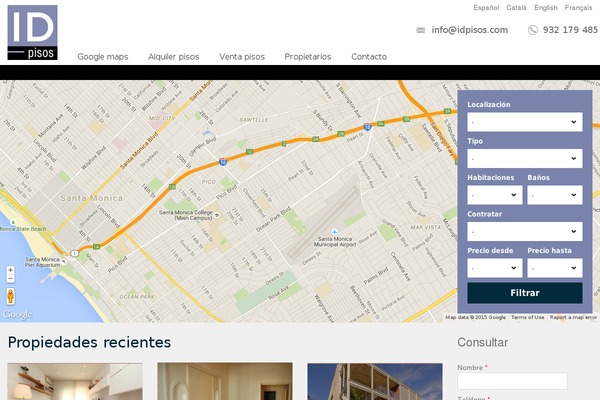
Task: Open Alquiler pisos menu item
Action: pos(174,57)
